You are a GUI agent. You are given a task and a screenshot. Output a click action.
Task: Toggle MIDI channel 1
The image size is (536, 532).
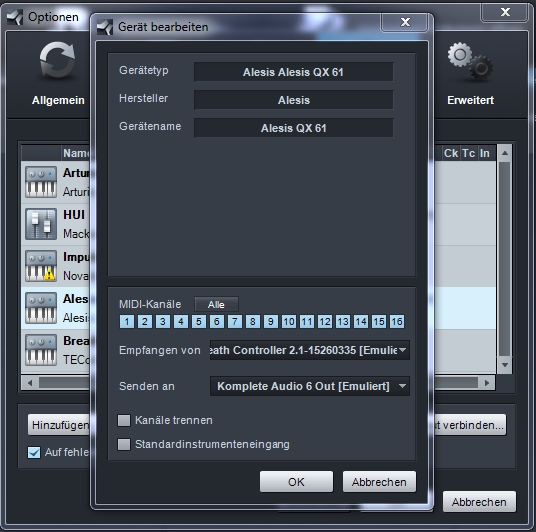pos(127,321)
